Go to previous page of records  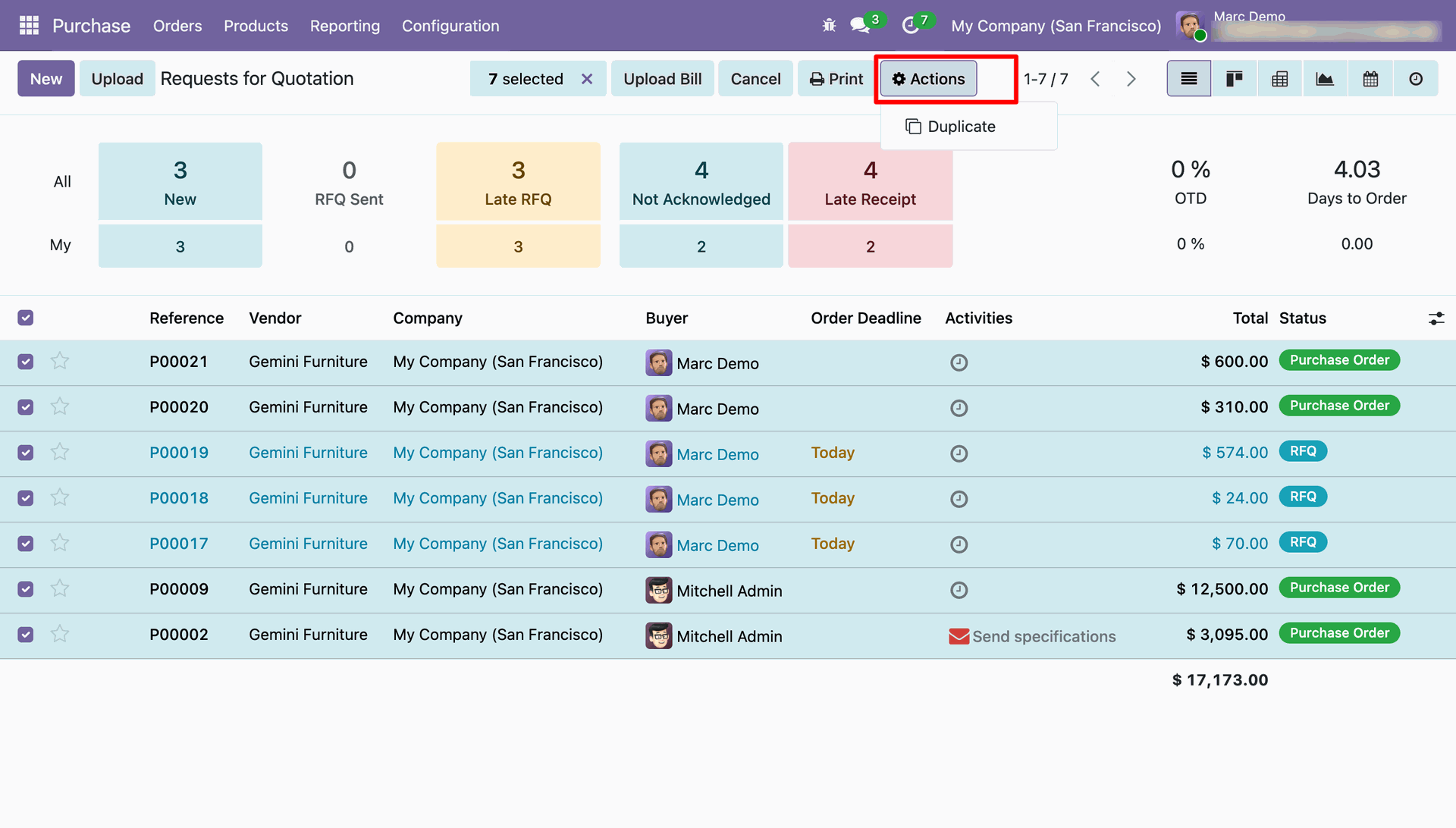pos(1095,79)
